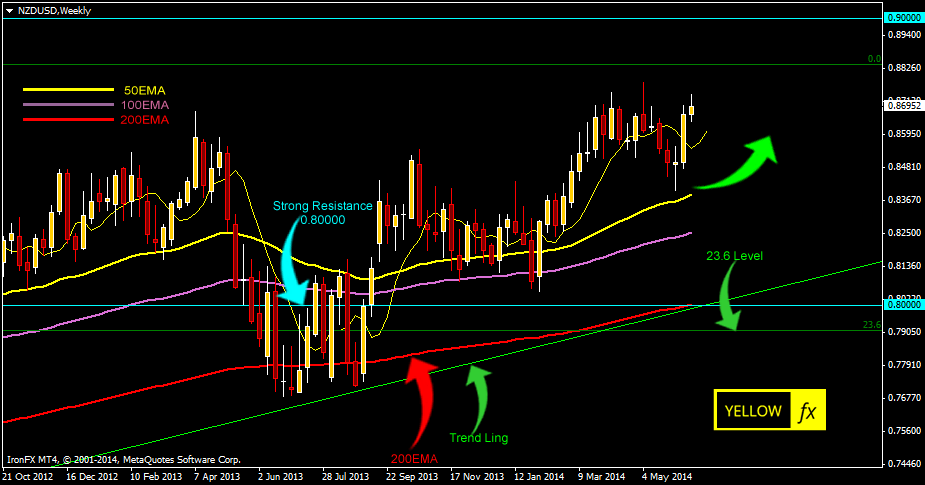
Task: Click the YELLOW fx logo
Action: click(770, 410)
